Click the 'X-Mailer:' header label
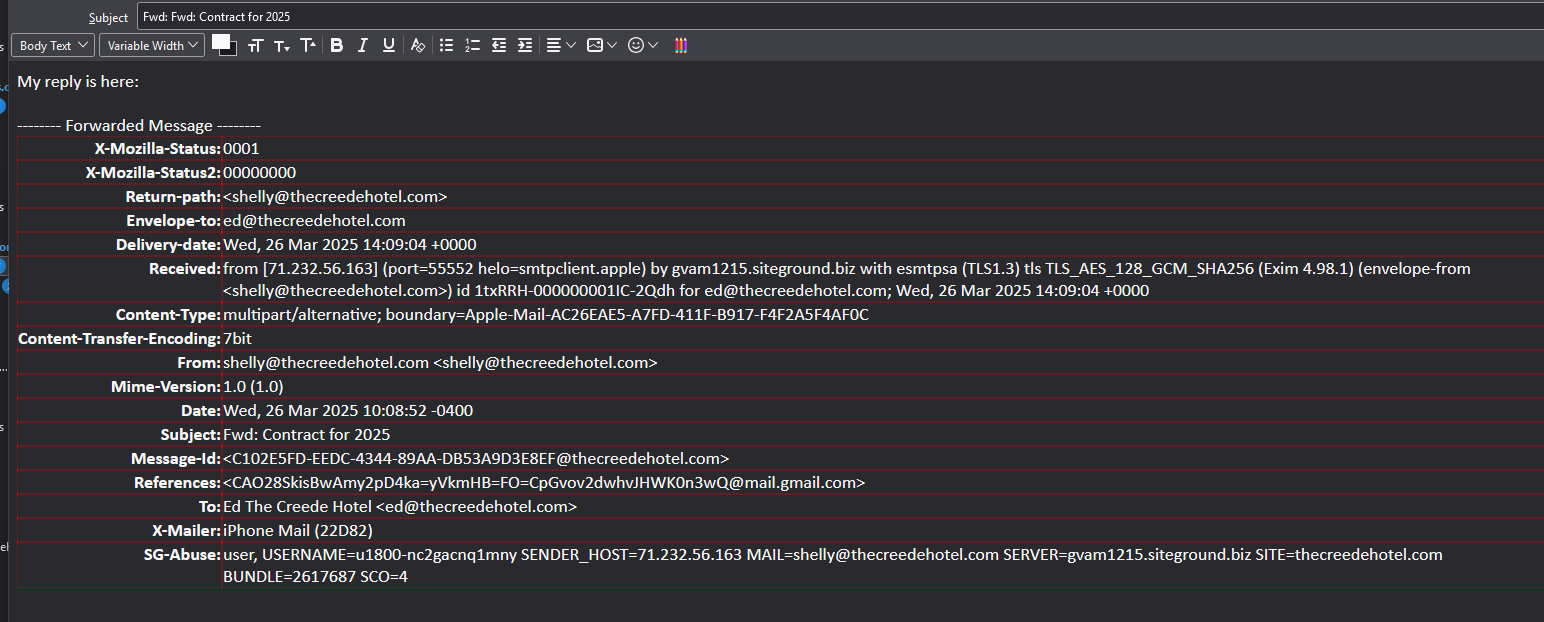This screenshot has height=622, width=1544. 186,531
